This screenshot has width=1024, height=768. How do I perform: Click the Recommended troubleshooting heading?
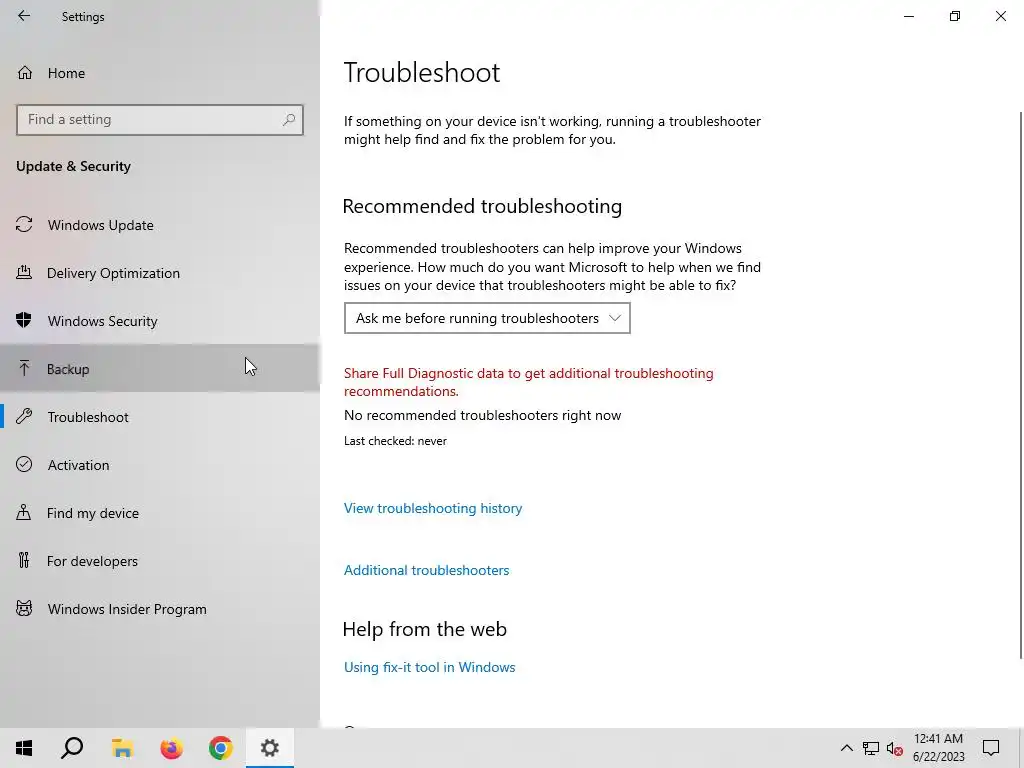click(x=482, y=206)
